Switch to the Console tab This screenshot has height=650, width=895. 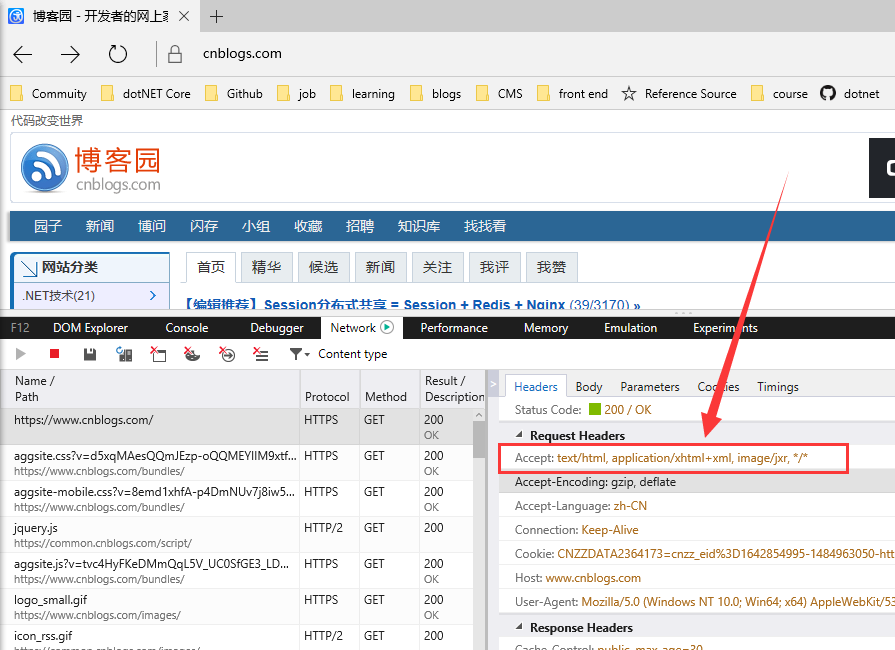pos(187,328)
